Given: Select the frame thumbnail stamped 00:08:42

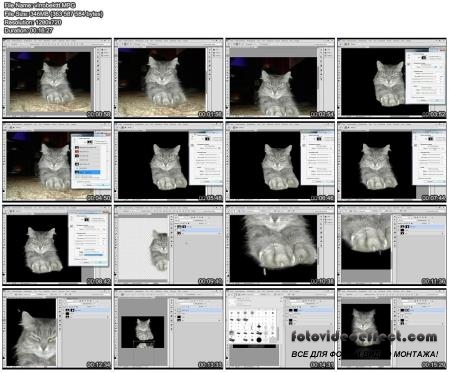Looking at the screenshot, I should click(57, 245).
